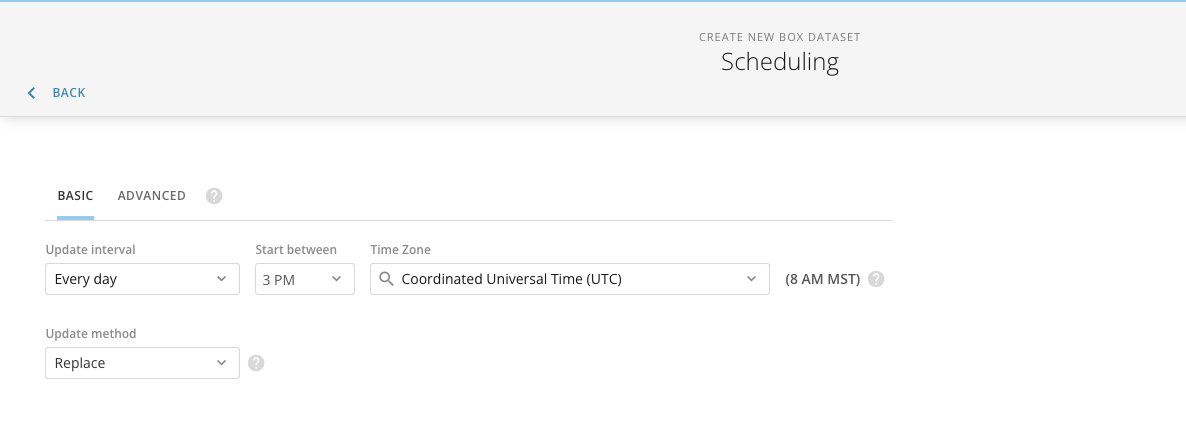The width and height of the screenshot is (1186, 448).
Task: Click the magnifier icon in Time Zone field
Action: pos(386,279)
